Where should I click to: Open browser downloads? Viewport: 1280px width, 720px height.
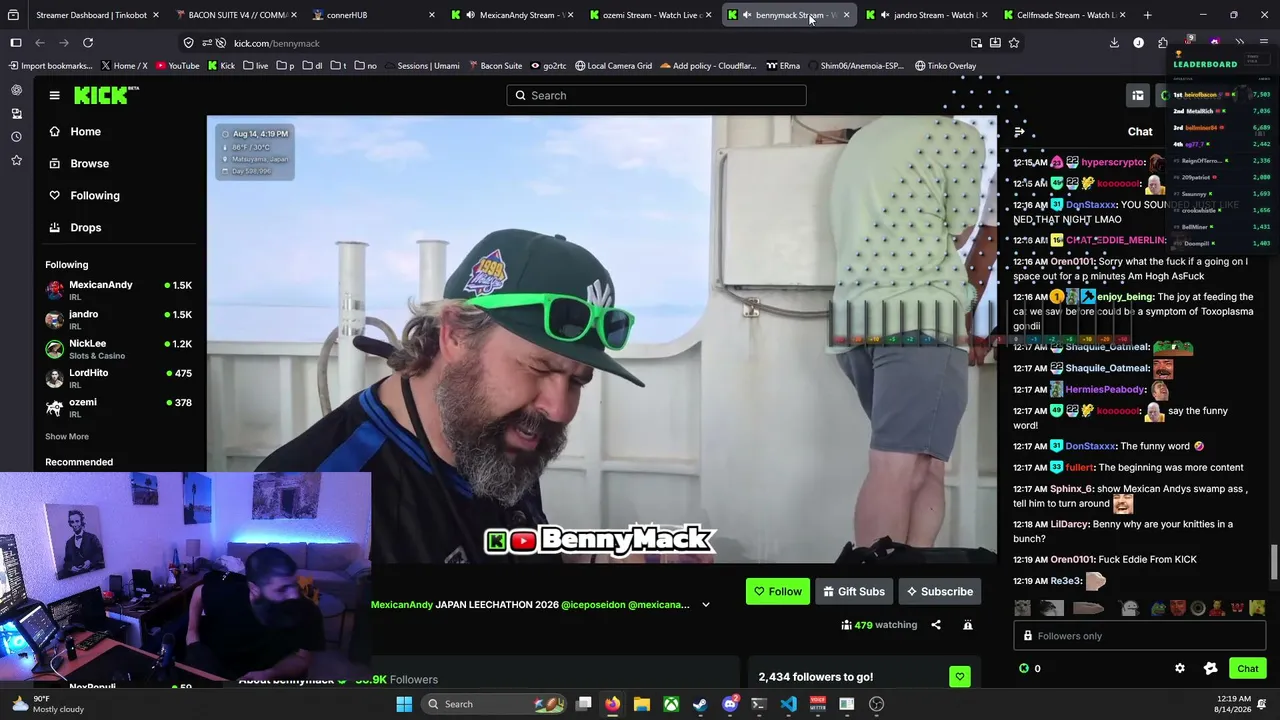(x=1114, y=43)
